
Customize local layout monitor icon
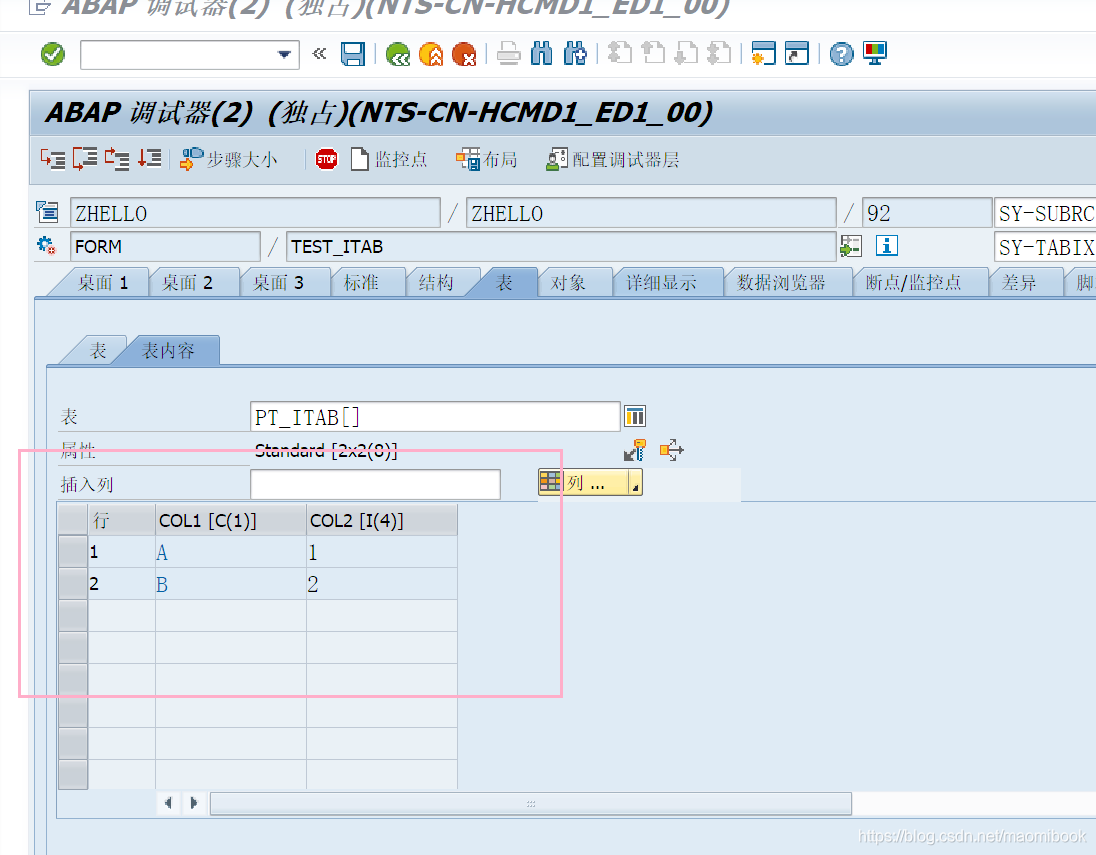tap(874, 54)
